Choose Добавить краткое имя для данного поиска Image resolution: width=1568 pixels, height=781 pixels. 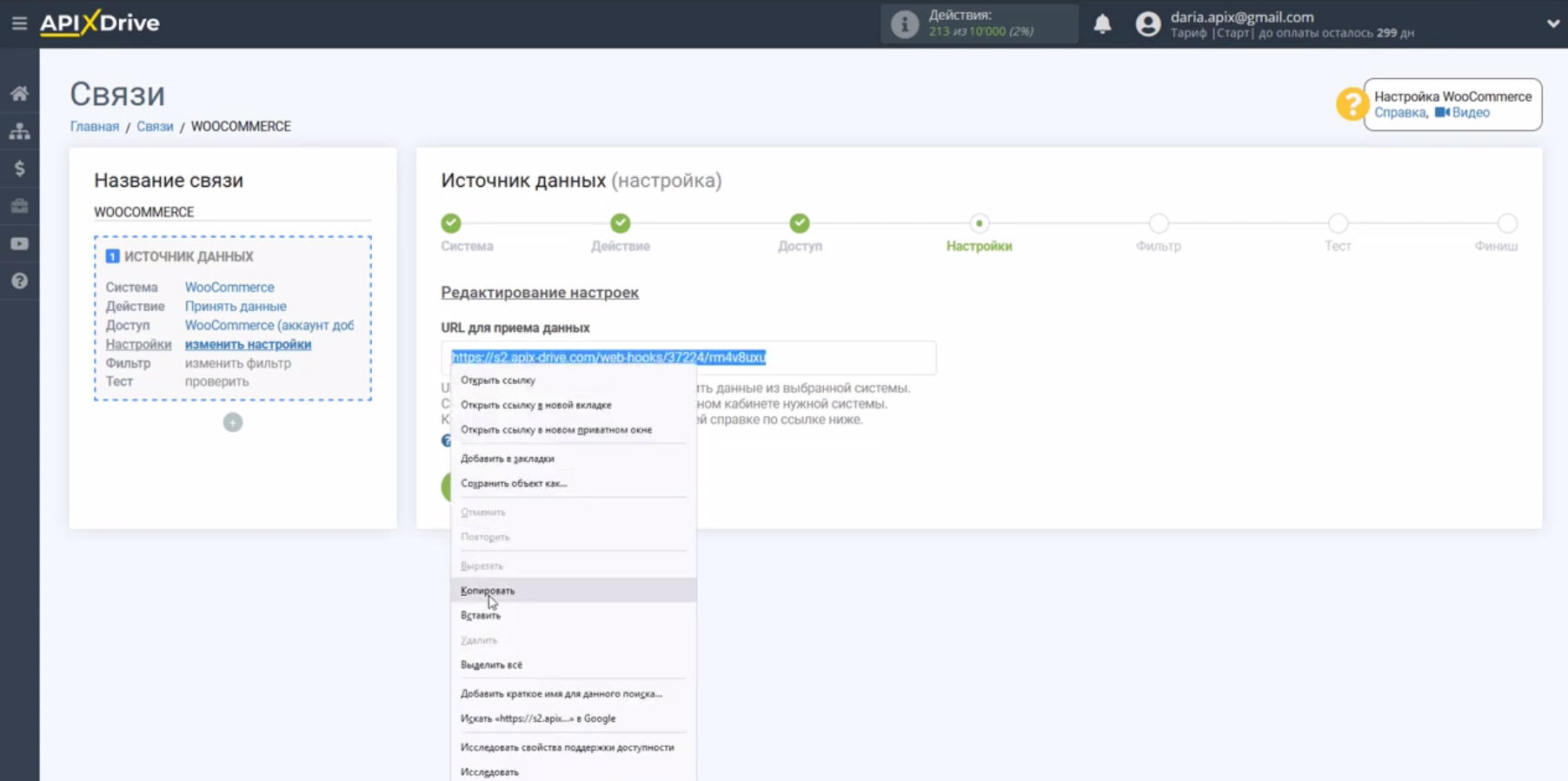pos(574,693)
